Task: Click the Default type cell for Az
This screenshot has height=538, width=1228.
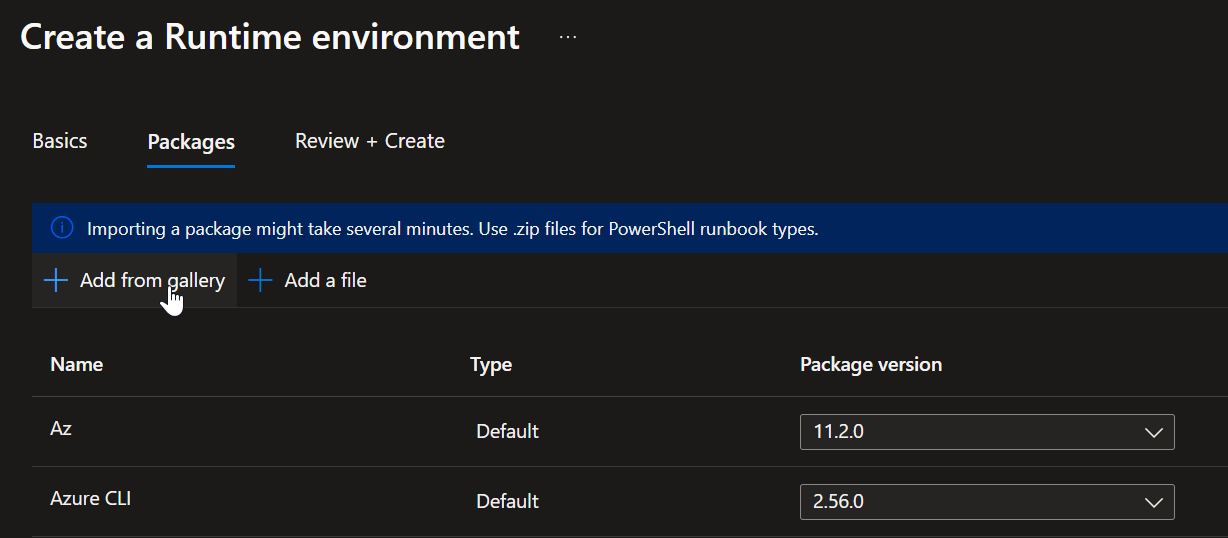Action: tap(507, 432)
